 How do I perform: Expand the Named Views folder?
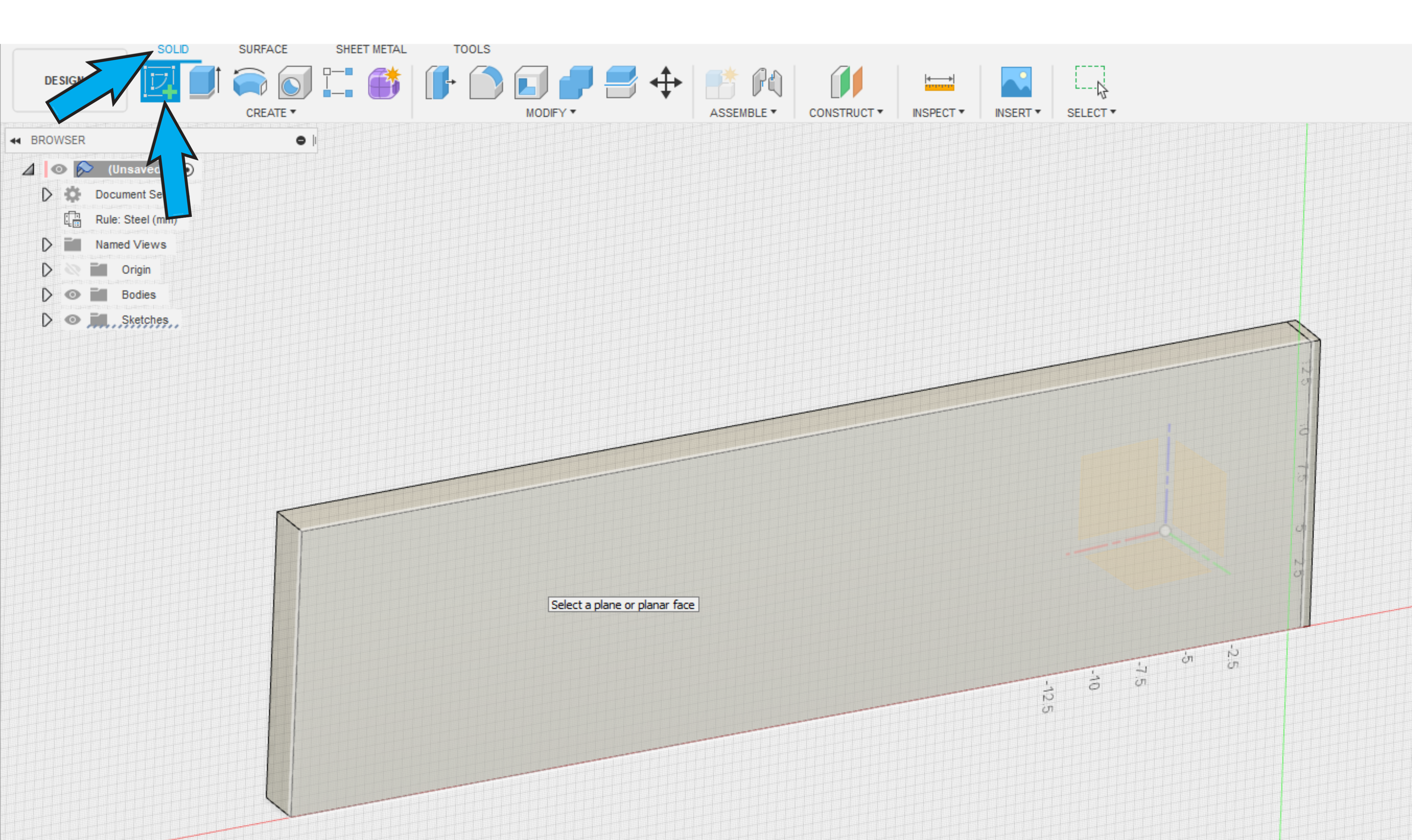coord(47,245)
